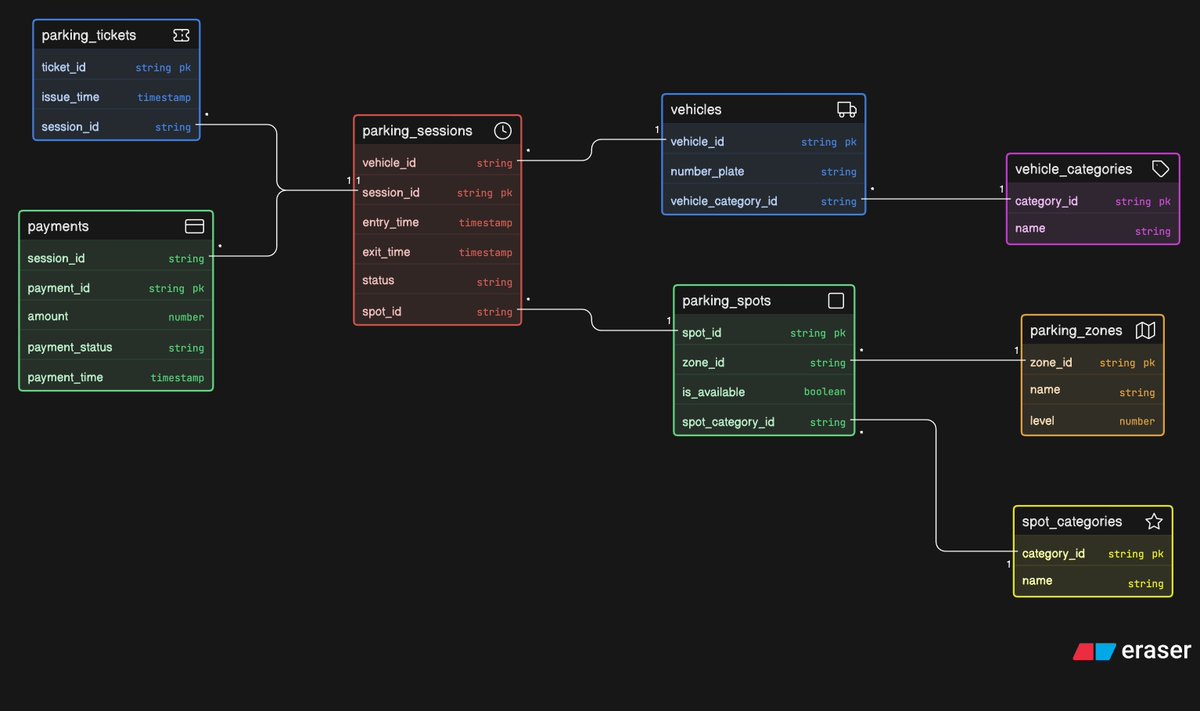Click the tag icon on vehicle_categories table
The height and width of the screenshot is (711, 1200).
[1161, 169]
